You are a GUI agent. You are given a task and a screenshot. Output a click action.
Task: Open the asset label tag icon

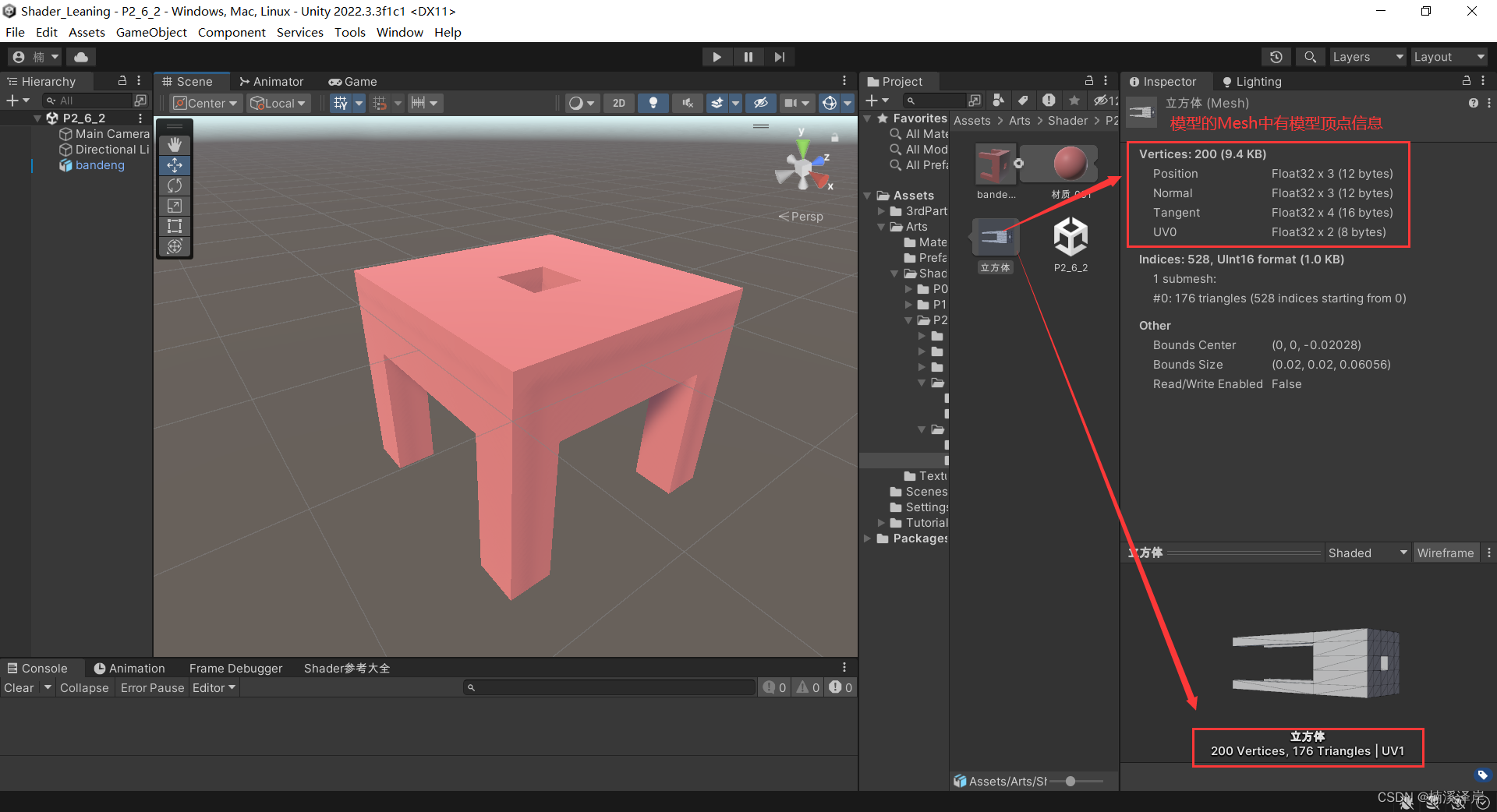(1482, 775)
